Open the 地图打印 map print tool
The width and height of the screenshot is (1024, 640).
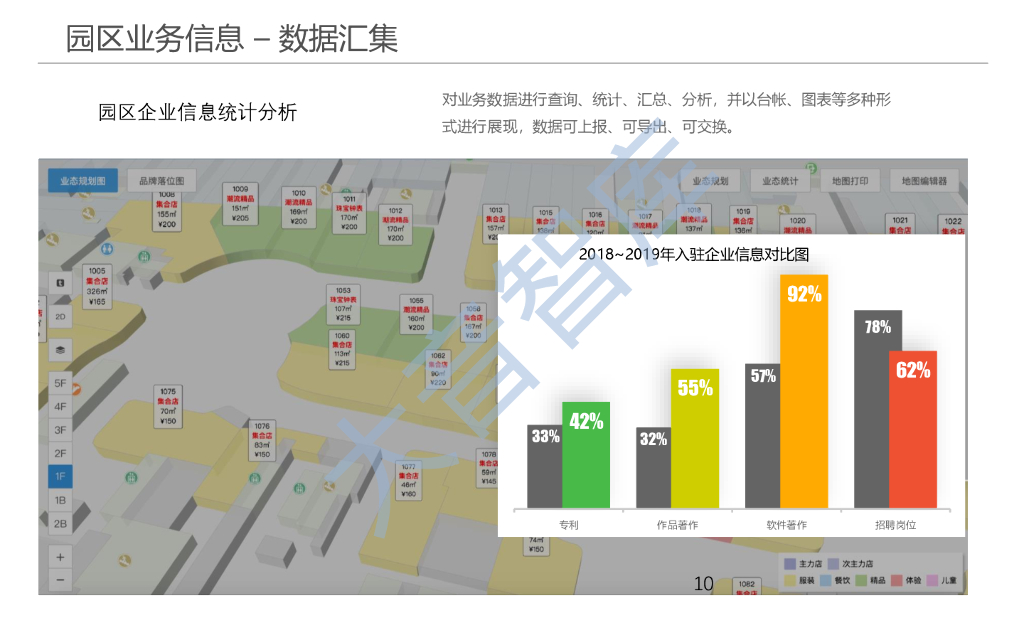tap(851, 180)
